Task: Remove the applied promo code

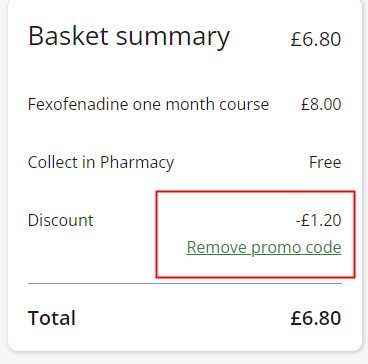Action: tap(264, 248)
